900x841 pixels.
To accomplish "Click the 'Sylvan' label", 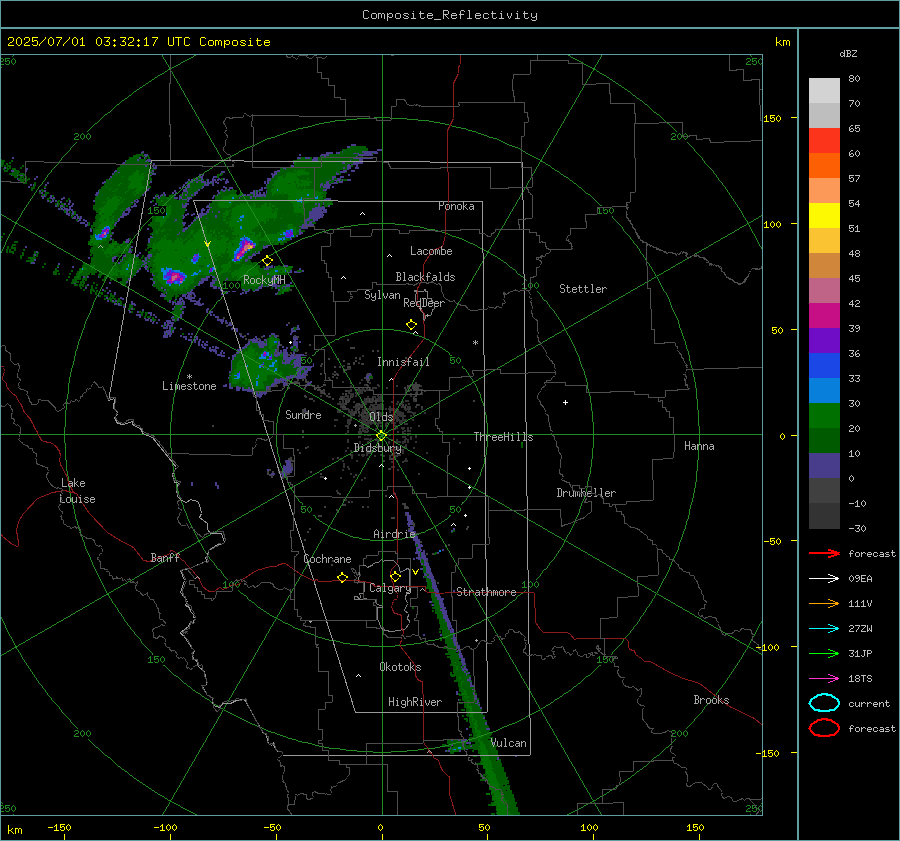I will (x=382, y=295).
